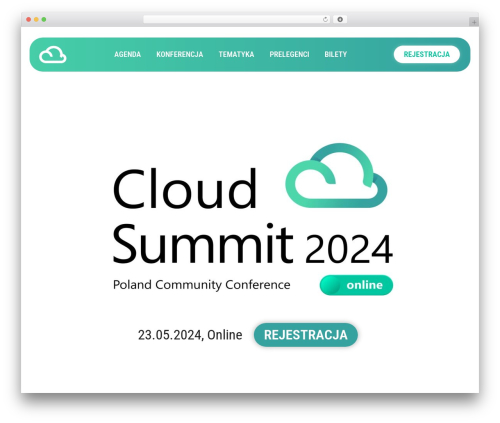This screenshot has width=500, height=423.
Task: Go to the Konferencja section
Action: point(180,54)
